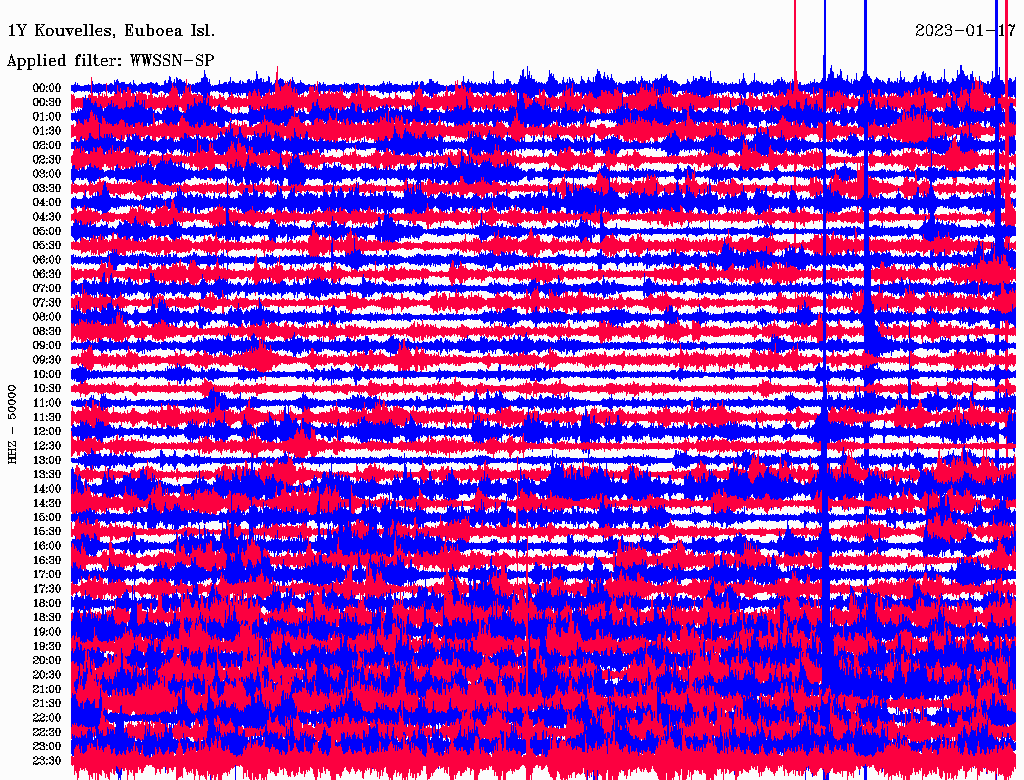Image resolution: width=1024 pixels, height=780 pixels.
Task: Click the 00:00 time label
Action: tap(47, 88)
